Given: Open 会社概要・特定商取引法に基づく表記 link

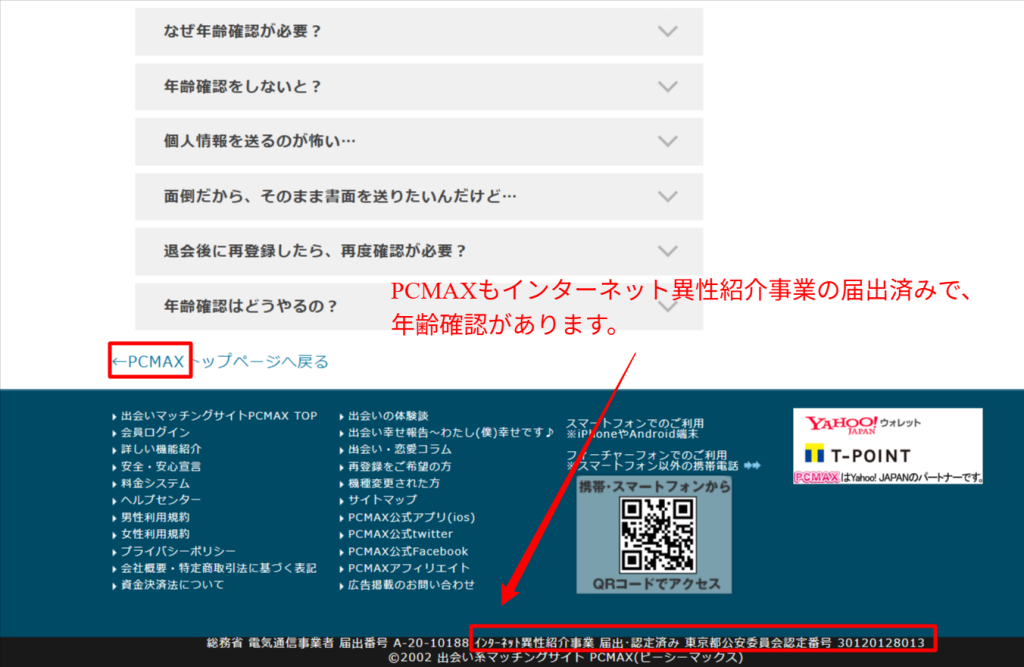Looking at the screenshot, I should (x=219, y=568).
